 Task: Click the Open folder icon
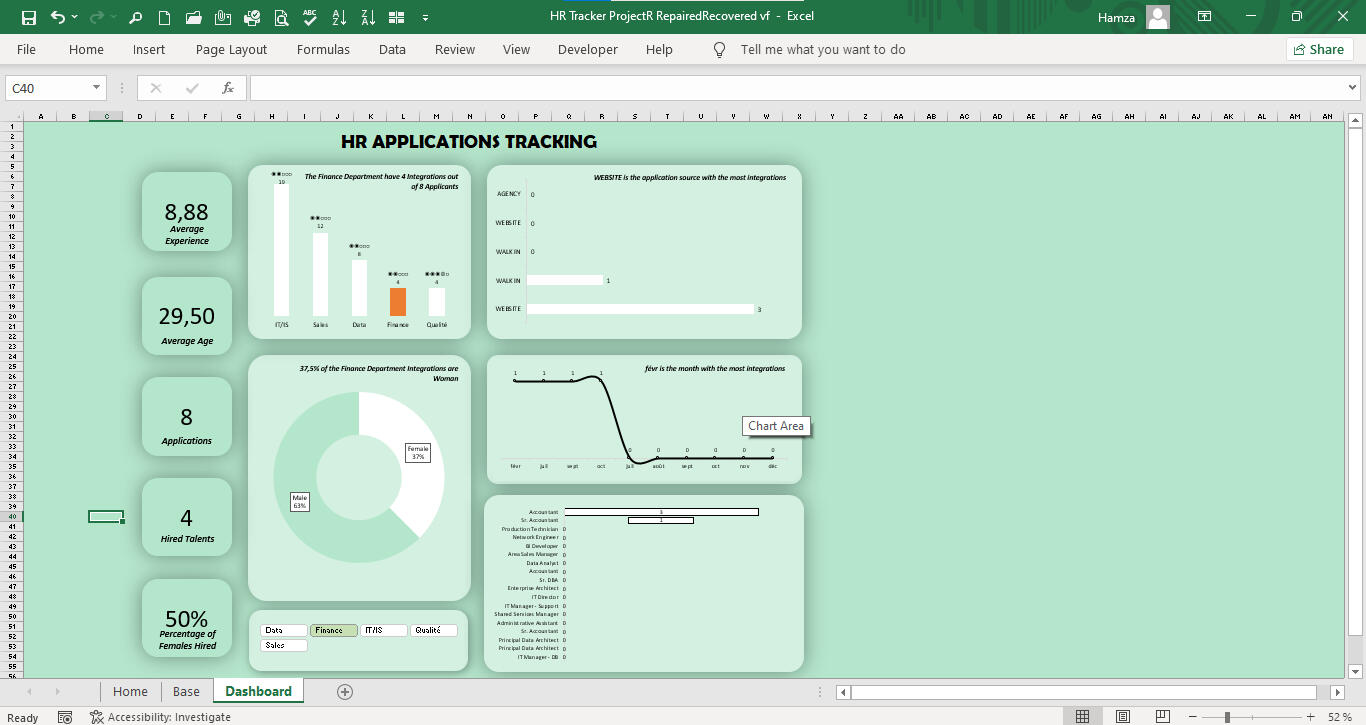[x=194, y=17]
